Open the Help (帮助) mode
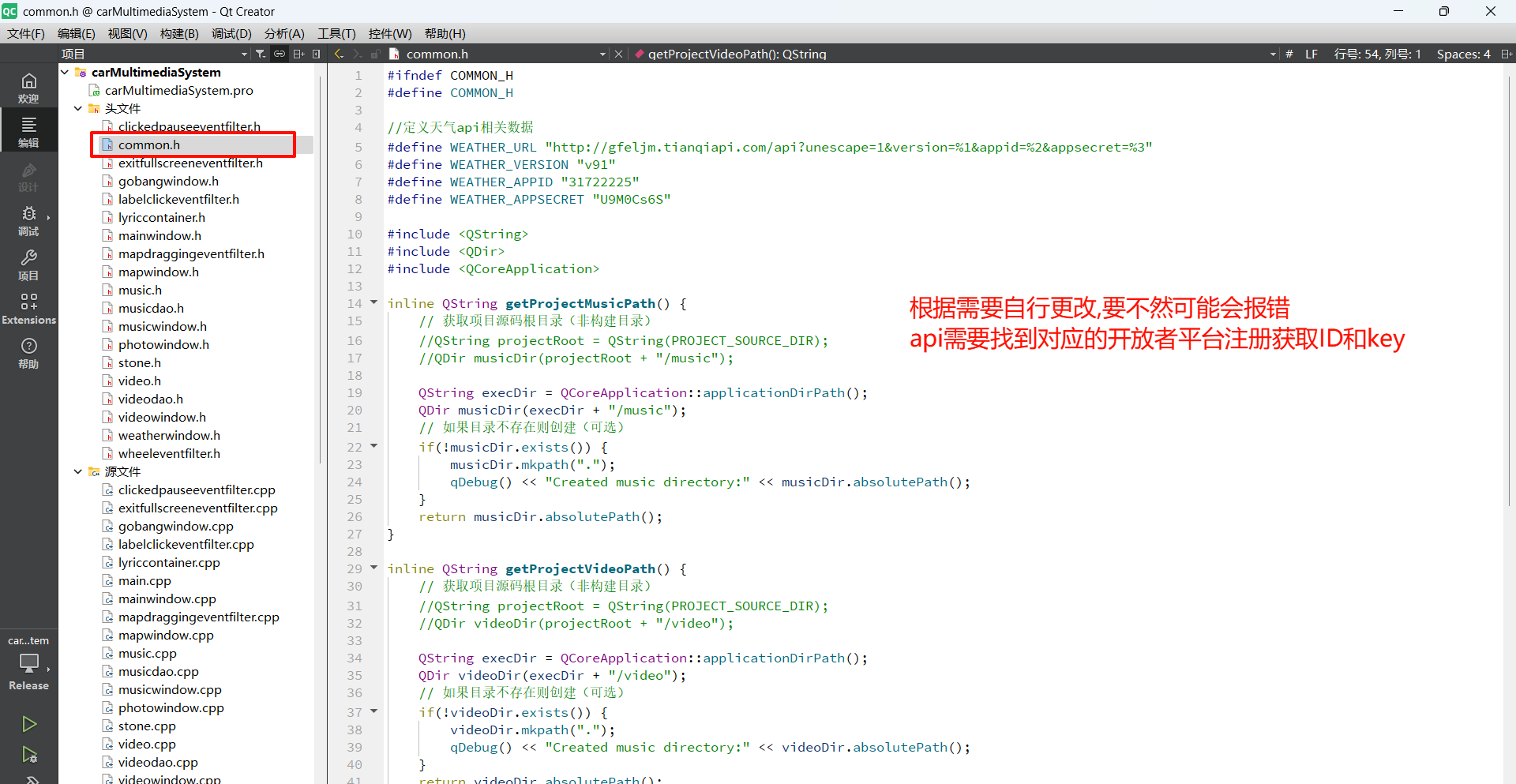Image resolution: width=1516 pixels, height=784 pixels. pos(28,353)
